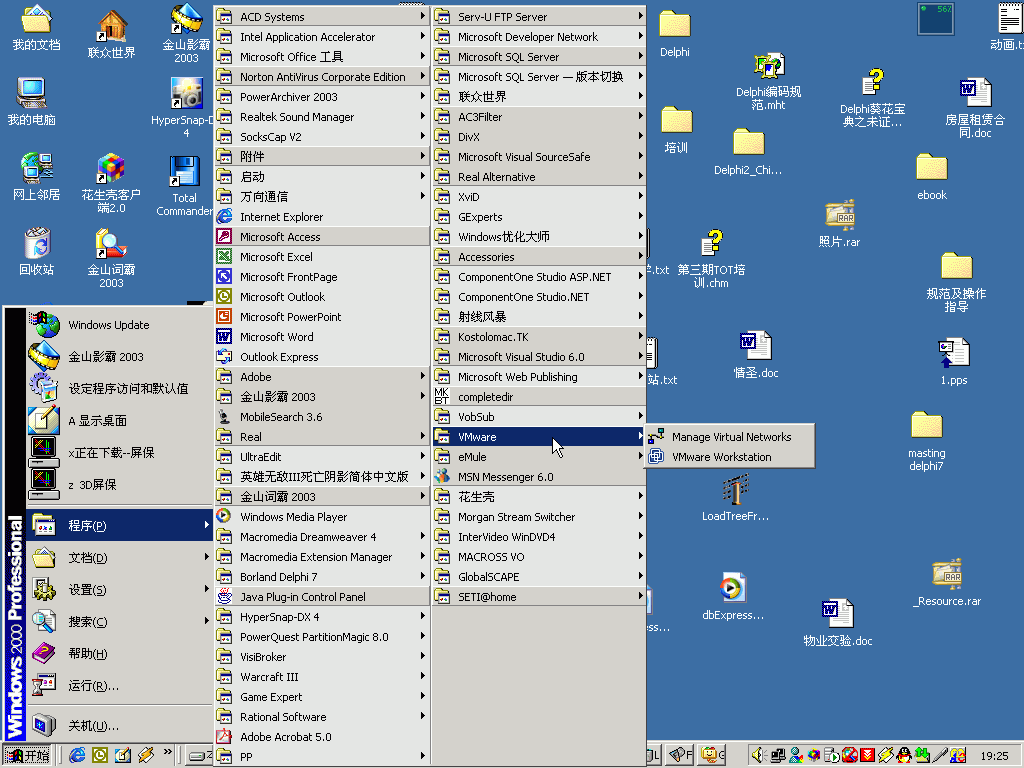1024x768 pixels.
Task: Open Java Plug-in Control Panel entry
Action: pos(321,597)
